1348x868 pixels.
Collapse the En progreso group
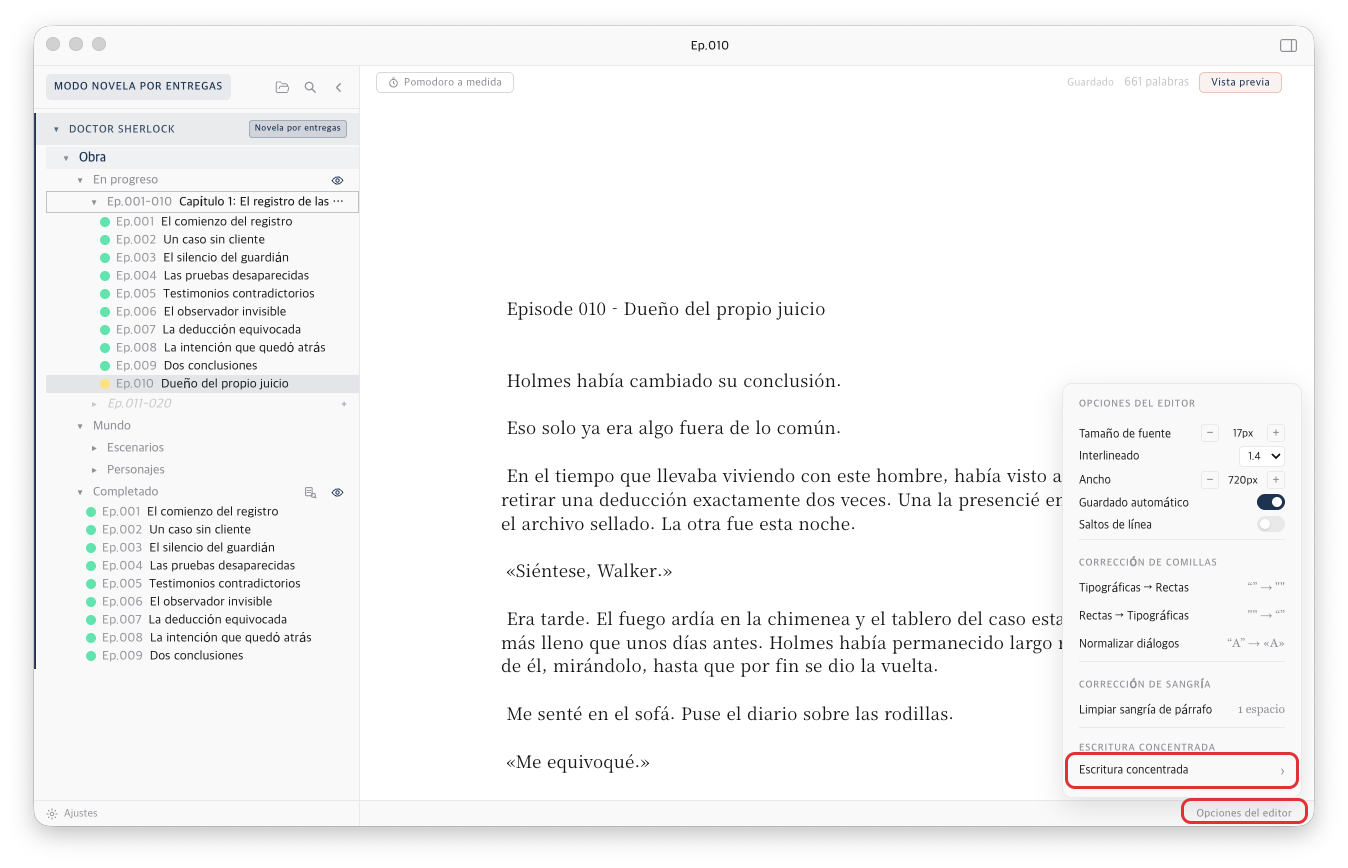tap(80, 180)
